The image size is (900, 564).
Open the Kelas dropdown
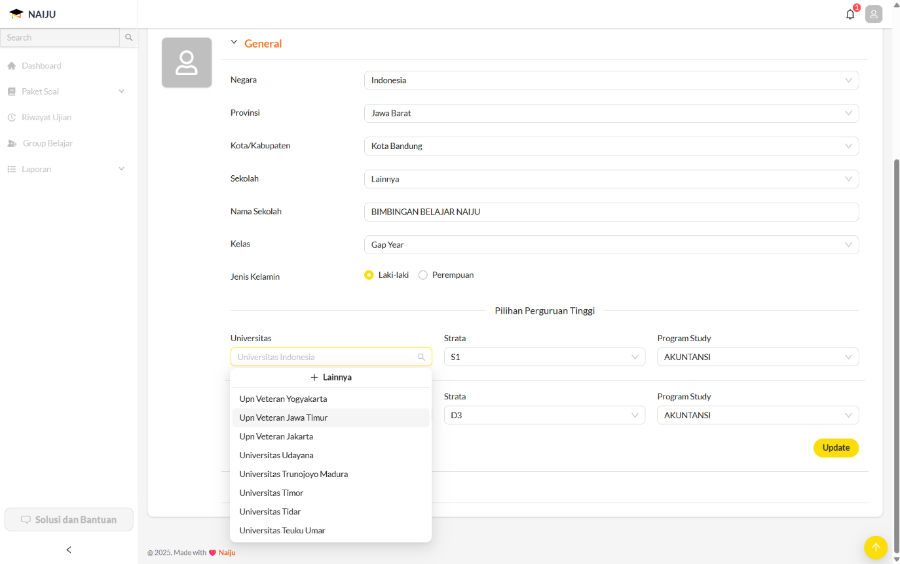(611, 244)
